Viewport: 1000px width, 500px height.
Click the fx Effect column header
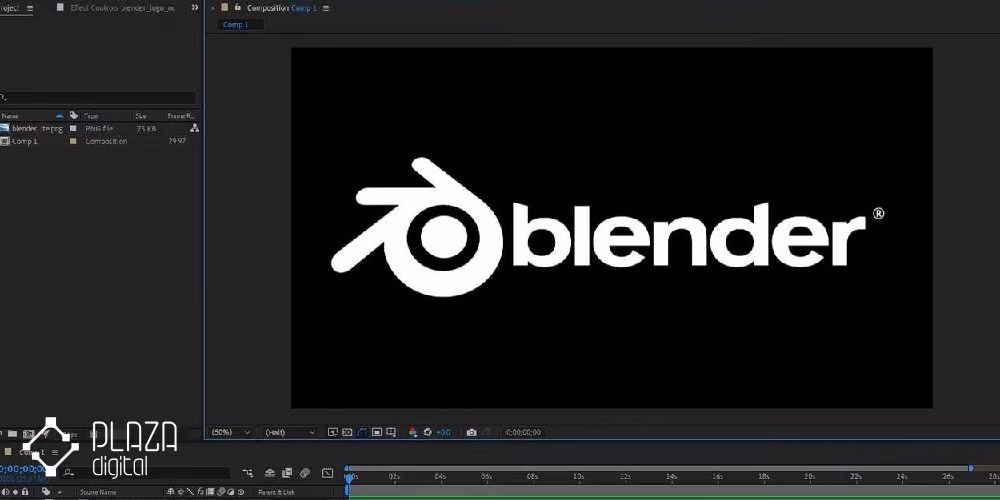pyautogui.click(x=200, y=492)
